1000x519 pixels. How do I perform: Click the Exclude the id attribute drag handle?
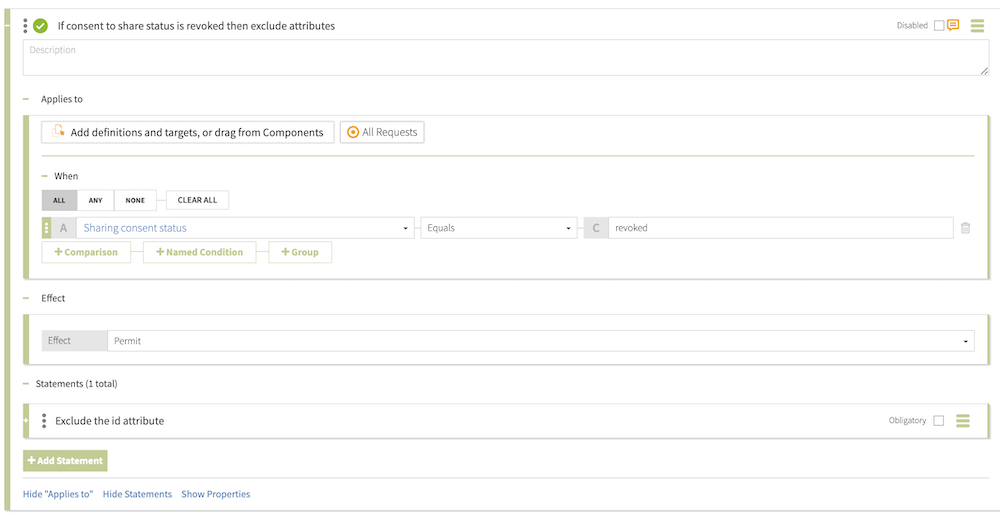(x=44, y=421)
